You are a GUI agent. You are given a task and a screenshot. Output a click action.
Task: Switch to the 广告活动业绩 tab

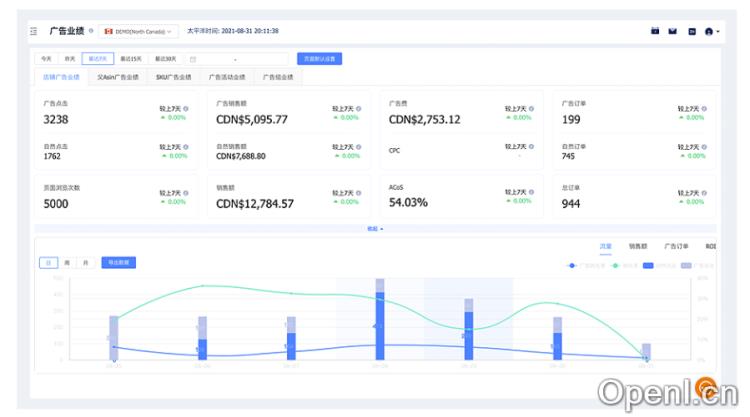tap(227, 77)
